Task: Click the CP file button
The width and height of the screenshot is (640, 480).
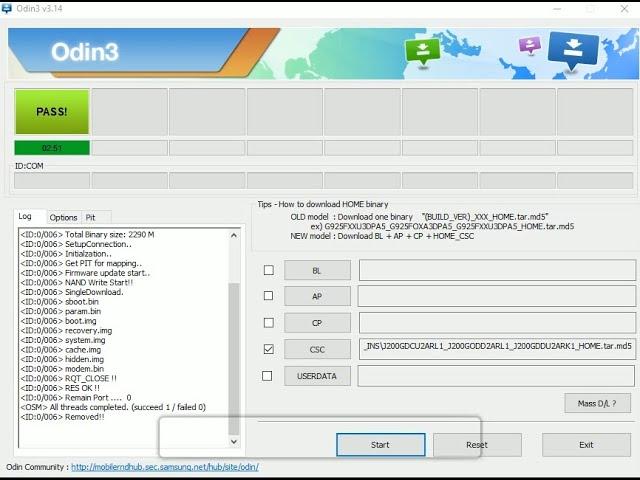Action: [x=317, y=323]
